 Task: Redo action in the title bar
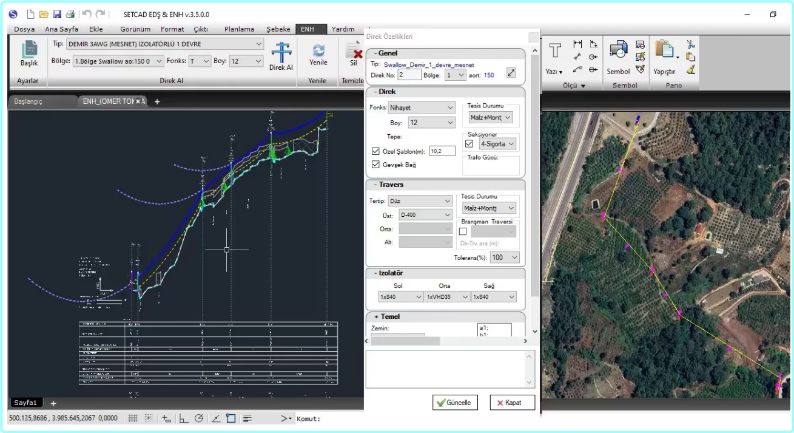pos(101,14)
